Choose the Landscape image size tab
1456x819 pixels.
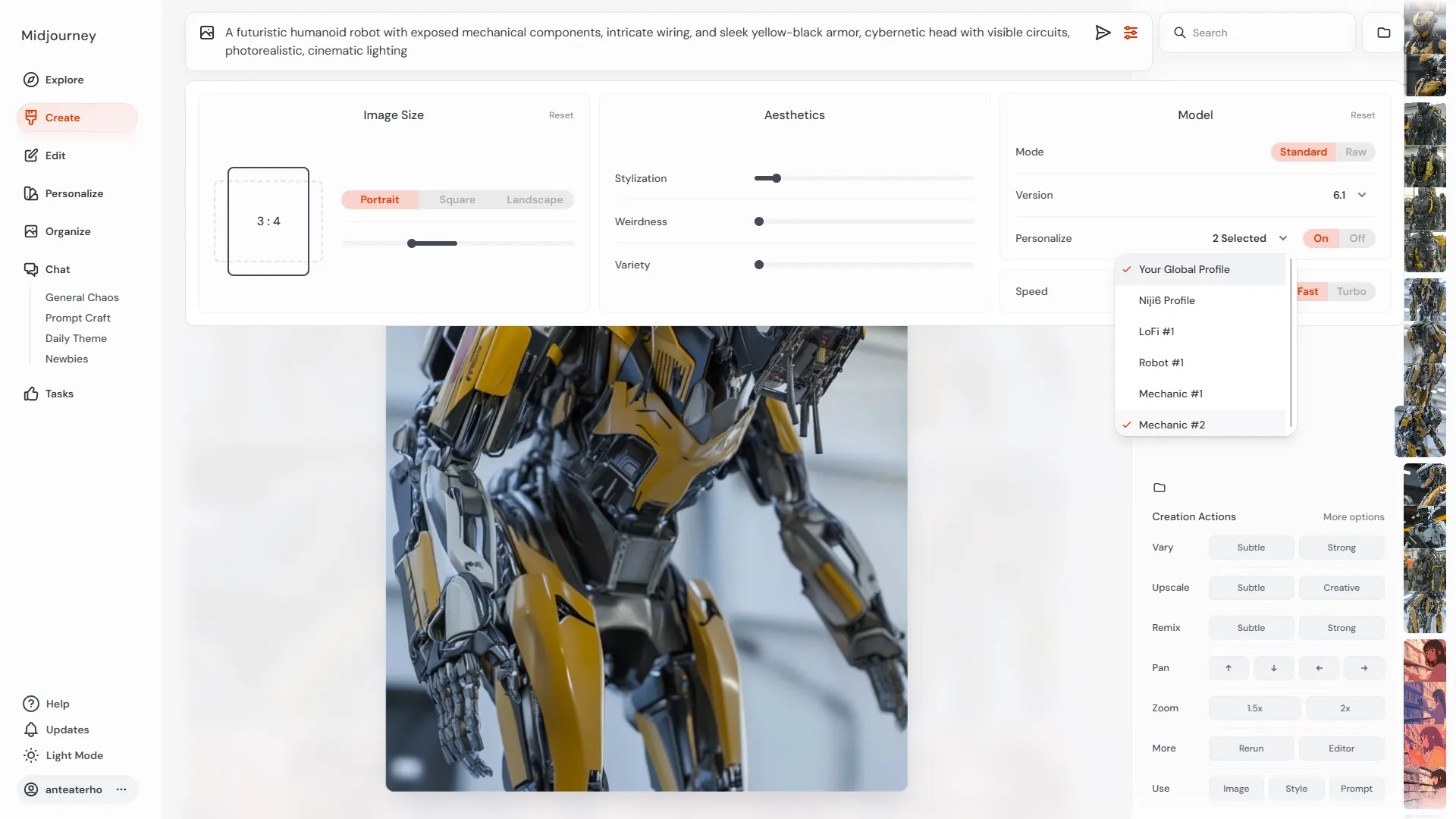click(x=535, y=199)
